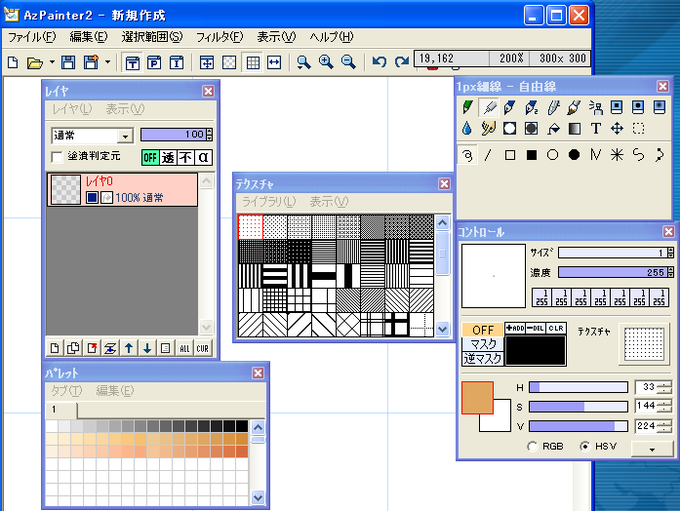The height and width of the screenshot is (511, 680).
Task: Choose the hollow circle draw shape
Action: (552, 154)
